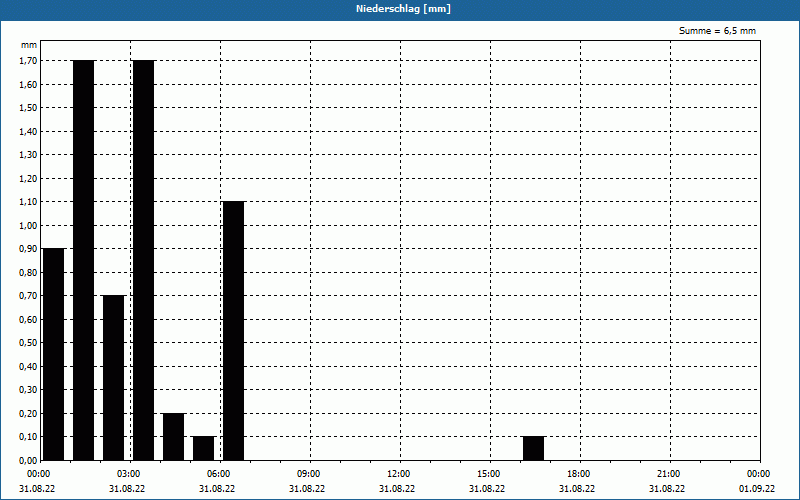Image resolution: width=800 pixels, height=500 pixels.
Task: Select the 15:00 time axis label
Action: pyautogui.click(x=488, y=474)
